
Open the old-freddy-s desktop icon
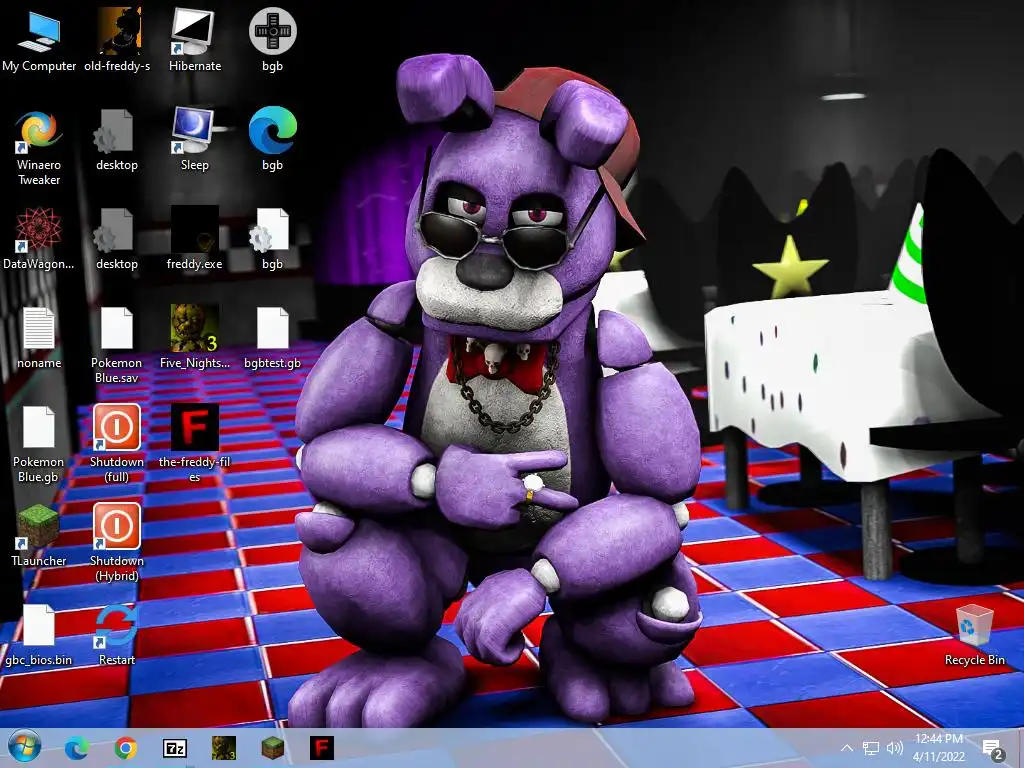tap(117, 40)
